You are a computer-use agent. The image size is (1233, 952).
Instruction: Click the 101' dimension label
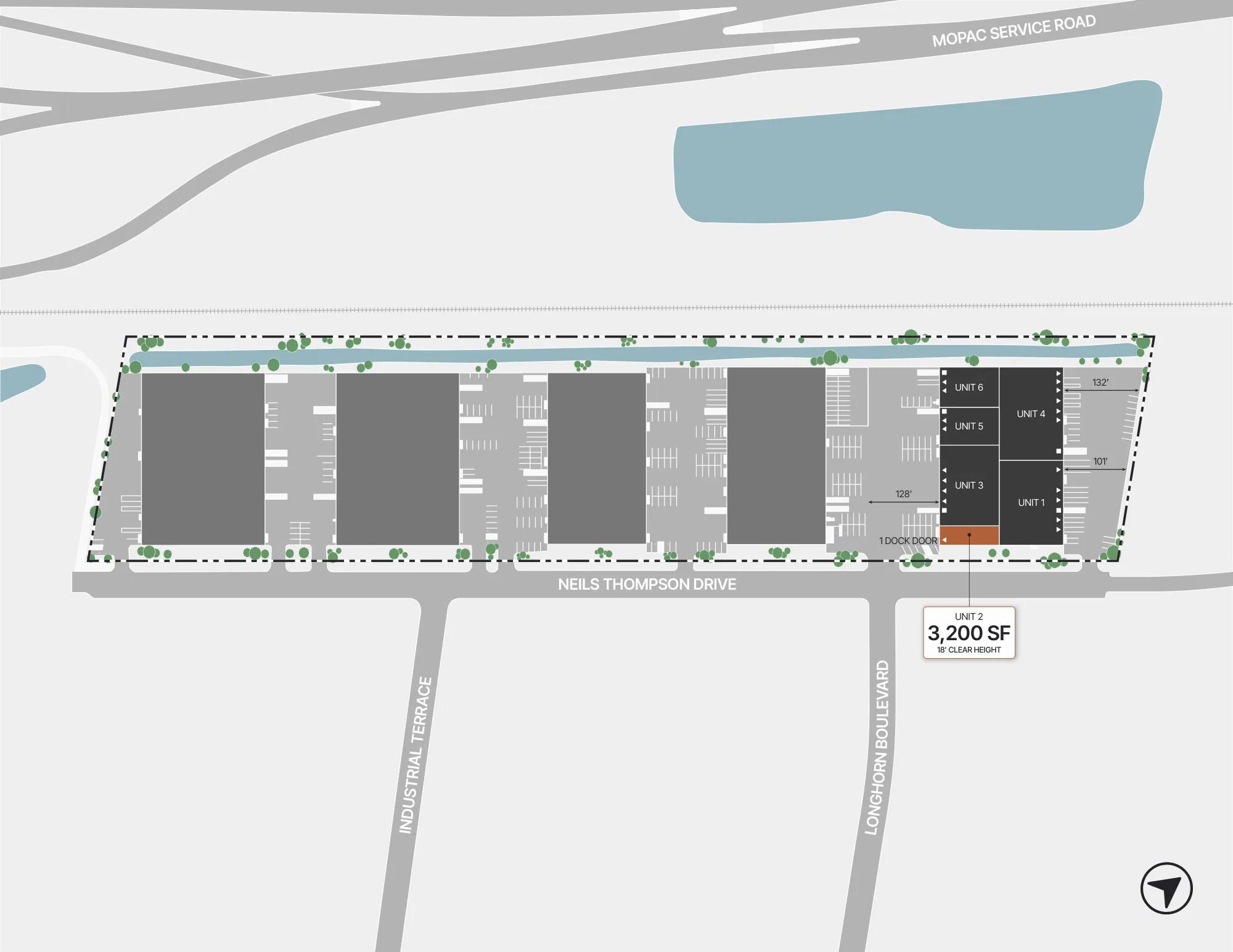click(x=1100, y=461)
